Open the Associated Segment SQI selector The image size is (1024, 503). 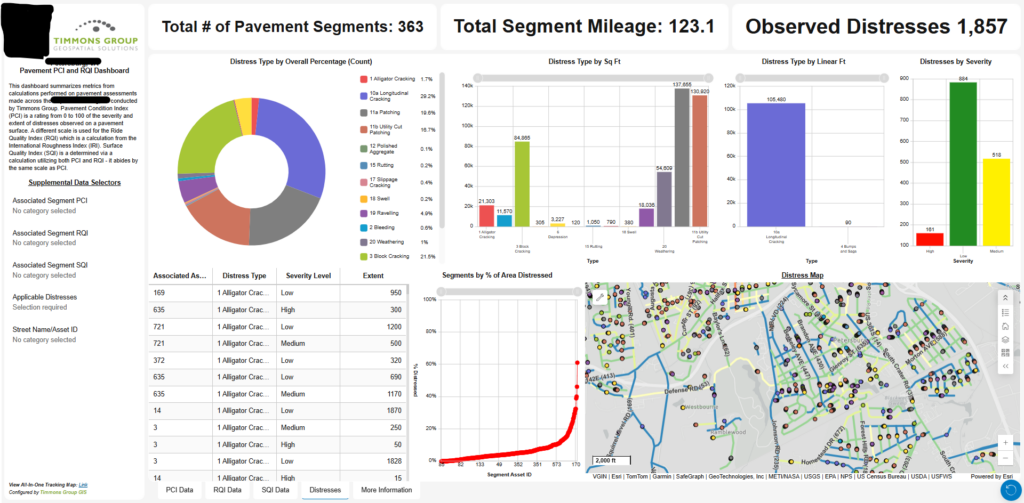click(x=76, y=270)
